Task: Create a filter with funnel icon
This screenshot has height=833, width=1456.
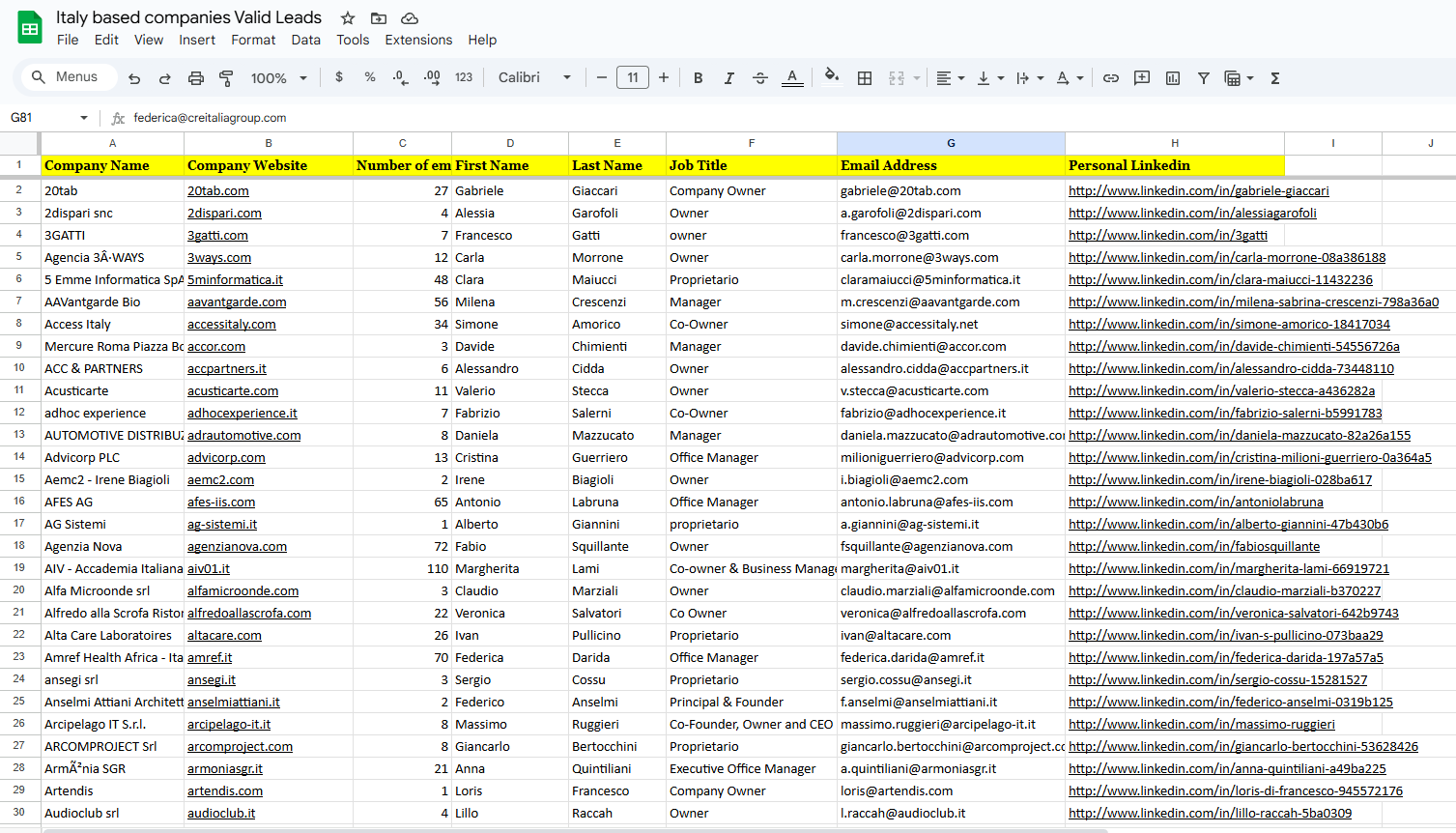Action: tap(1204, 78)
